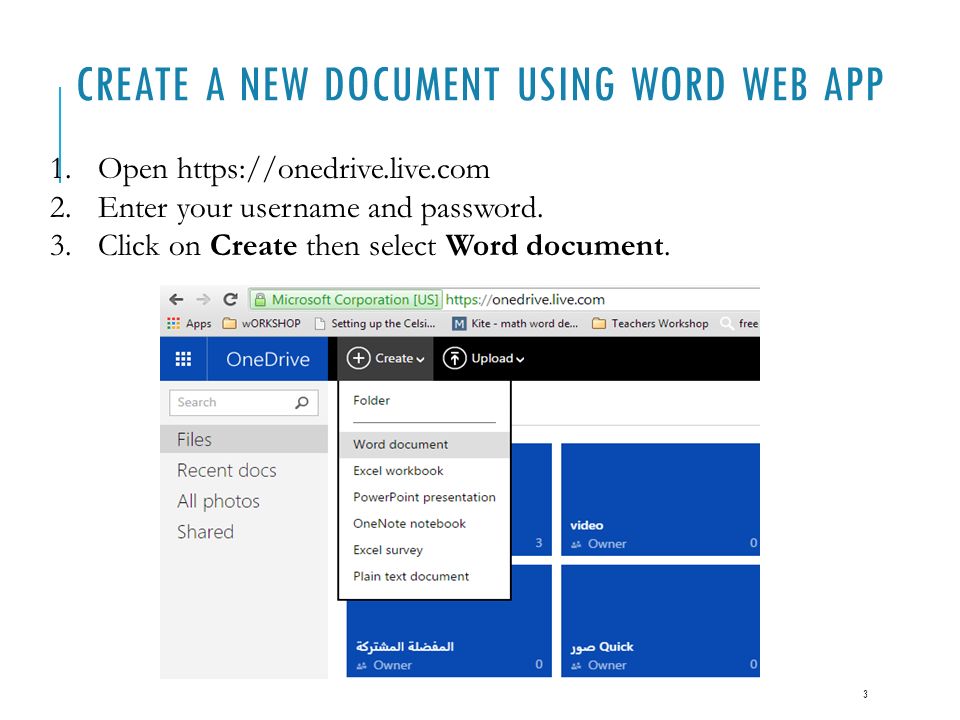
Task: Open the OneDrive app launcher grid
Action: pyautogui.click(x=184, y=359)
